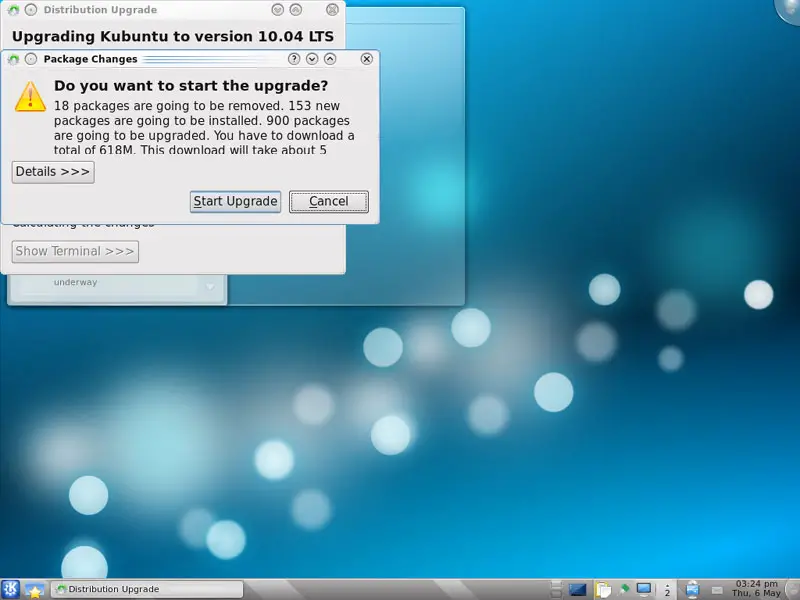Minimize the Distribution Upgrade window
The width and height of the screenshot is (800, 600).
[x=278, y=10]
